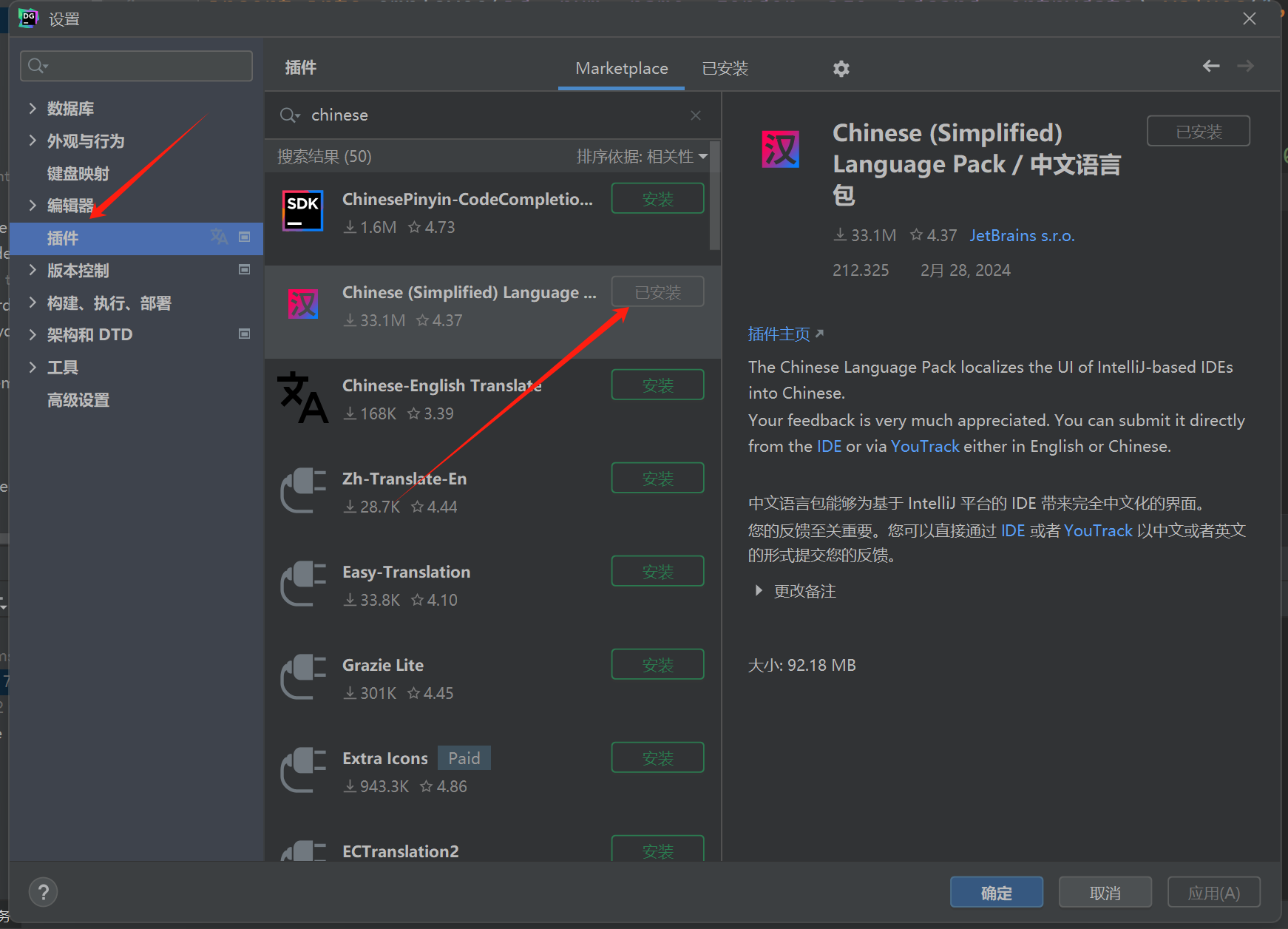
Task: Expand 构建、执行、部署 tree node
Action: [33, 302]
